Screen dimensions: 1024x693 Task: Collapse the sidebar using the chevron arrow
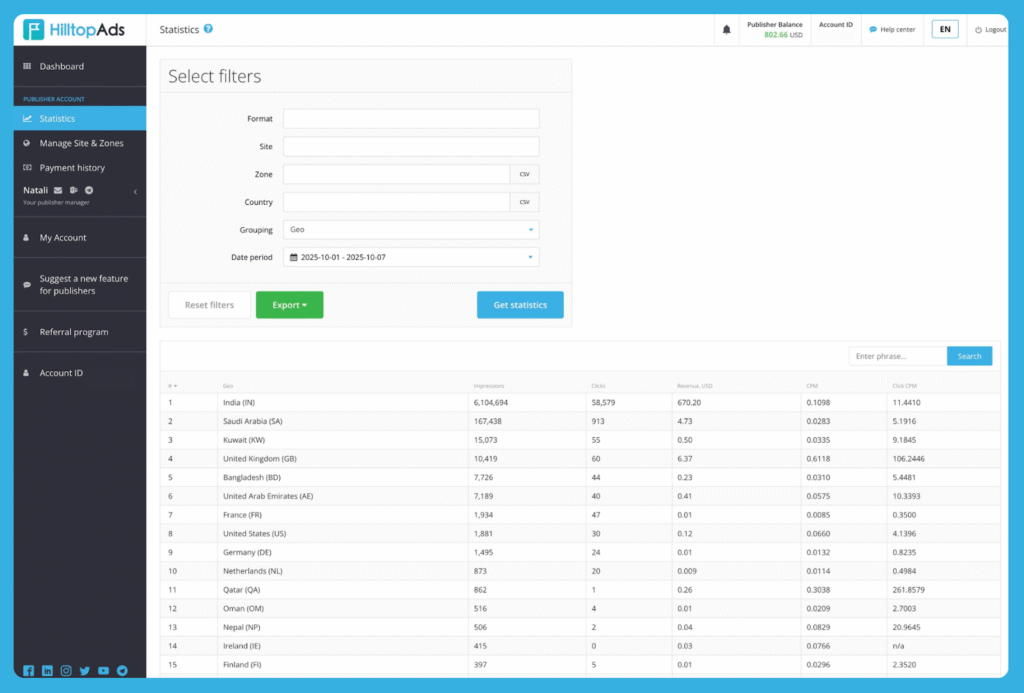(x=135, y=192)
